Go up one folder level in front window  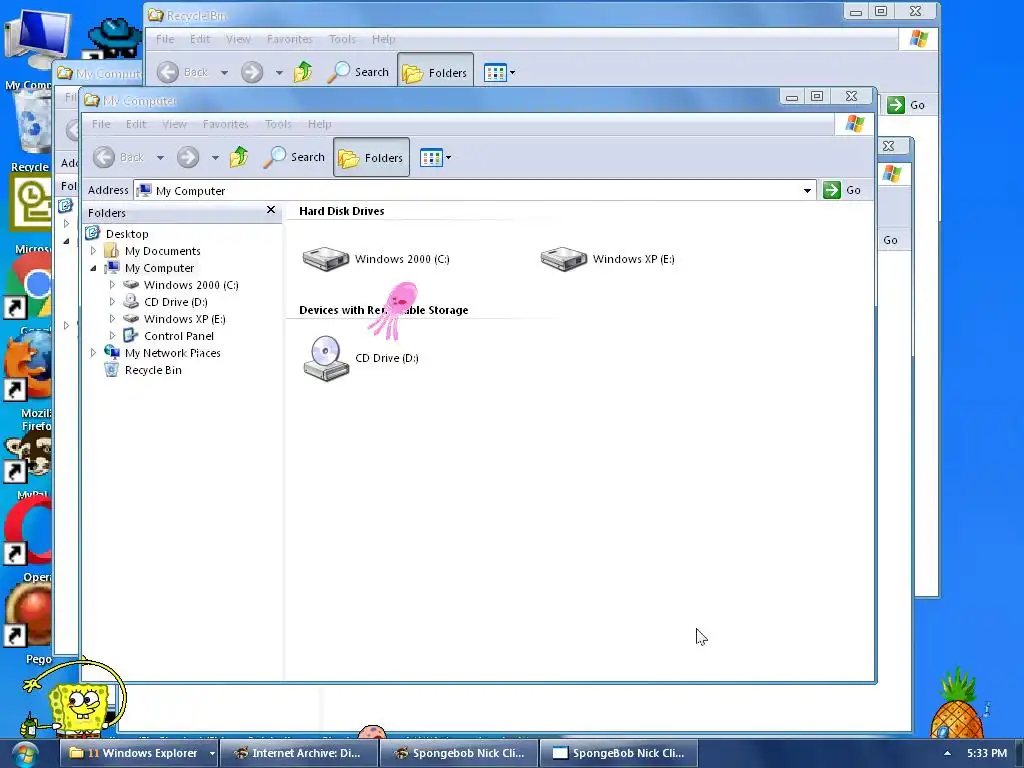(239, 157)
